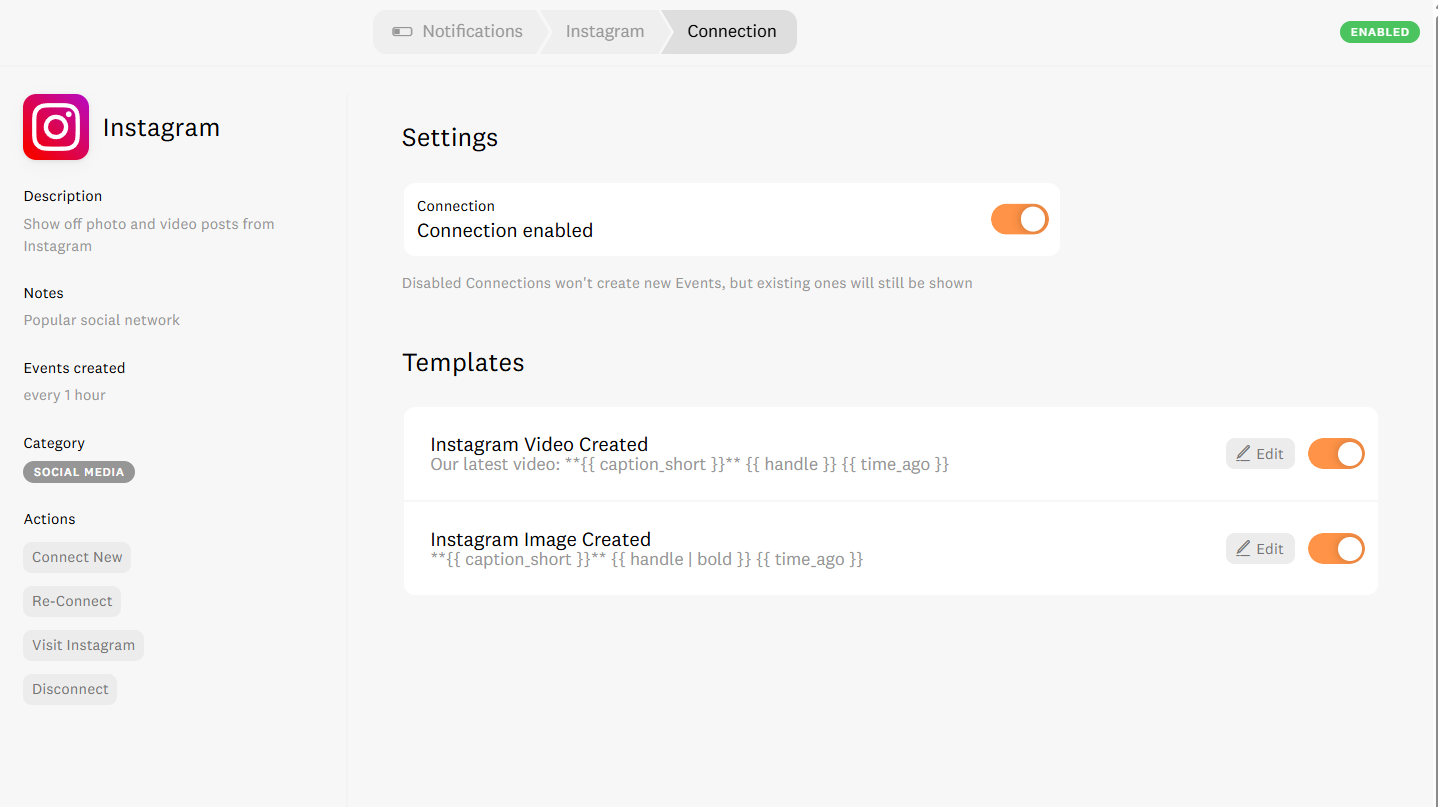Turn off Instagram Video Created template toggle
The width and height of the screenshot is (1438, 807).
(x=1336, y=454)
